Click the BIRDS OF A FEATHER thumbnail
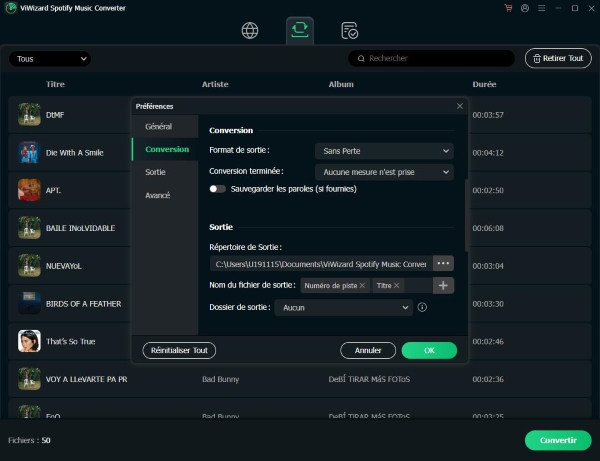 point(29,303)
